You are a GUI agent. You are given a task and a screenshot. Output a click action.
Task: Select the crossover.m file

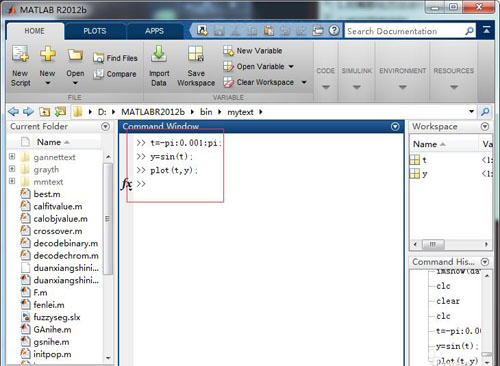click(x=51, y=231)
